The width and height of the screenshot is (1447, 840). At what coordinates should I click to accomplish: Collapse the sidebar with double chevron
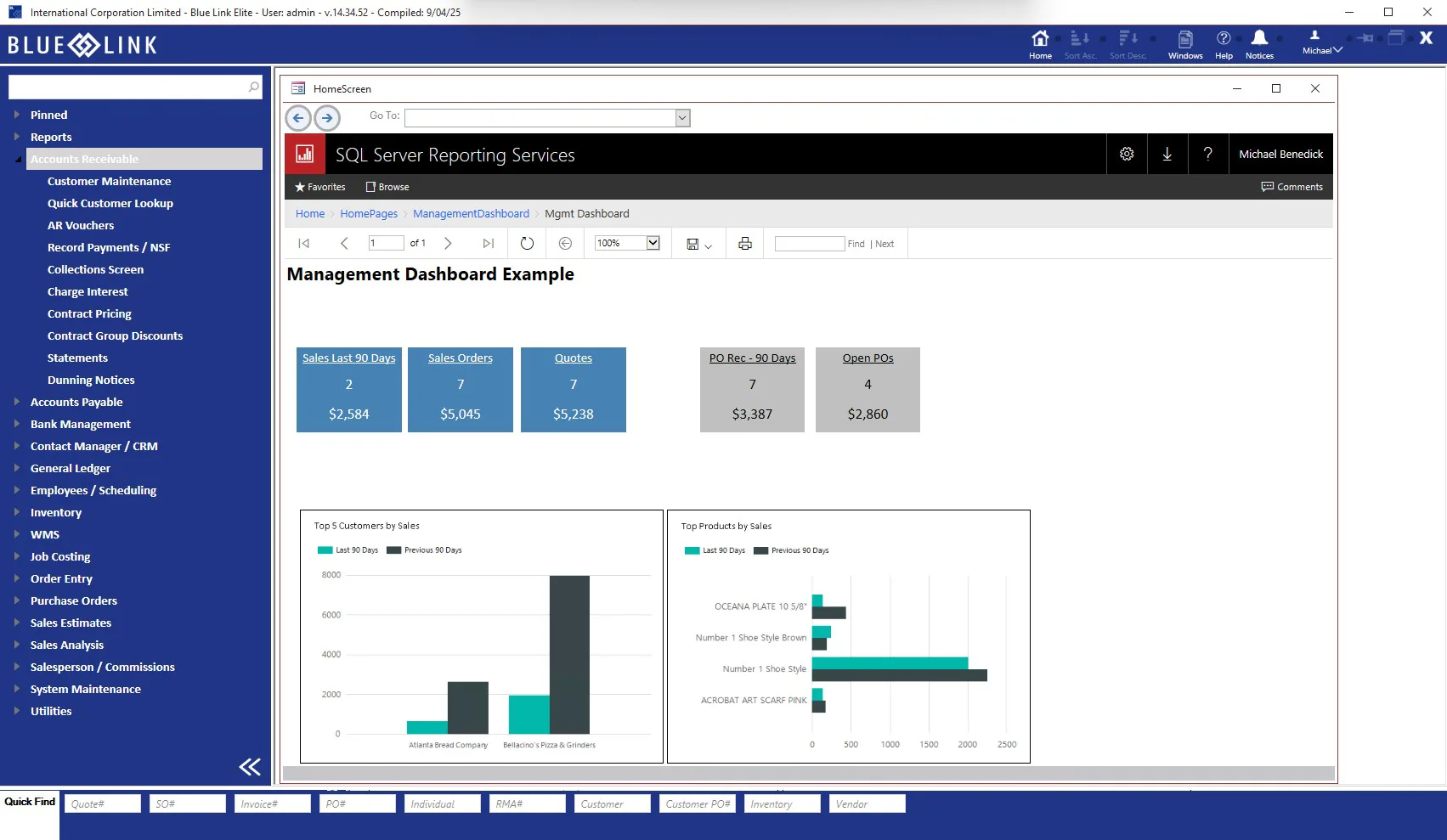pyautogui.click(x=250, y=767)
